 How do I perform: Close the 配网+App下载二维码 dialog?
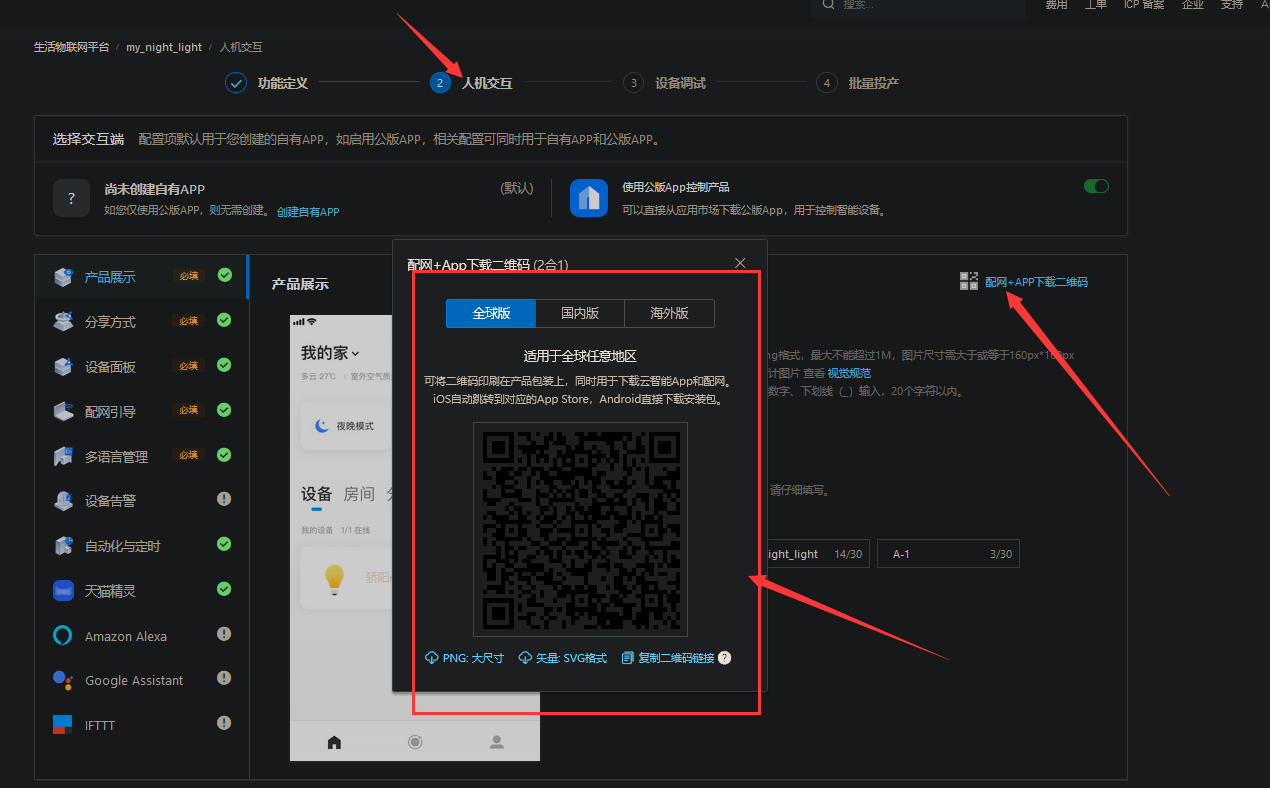point(740,263)
